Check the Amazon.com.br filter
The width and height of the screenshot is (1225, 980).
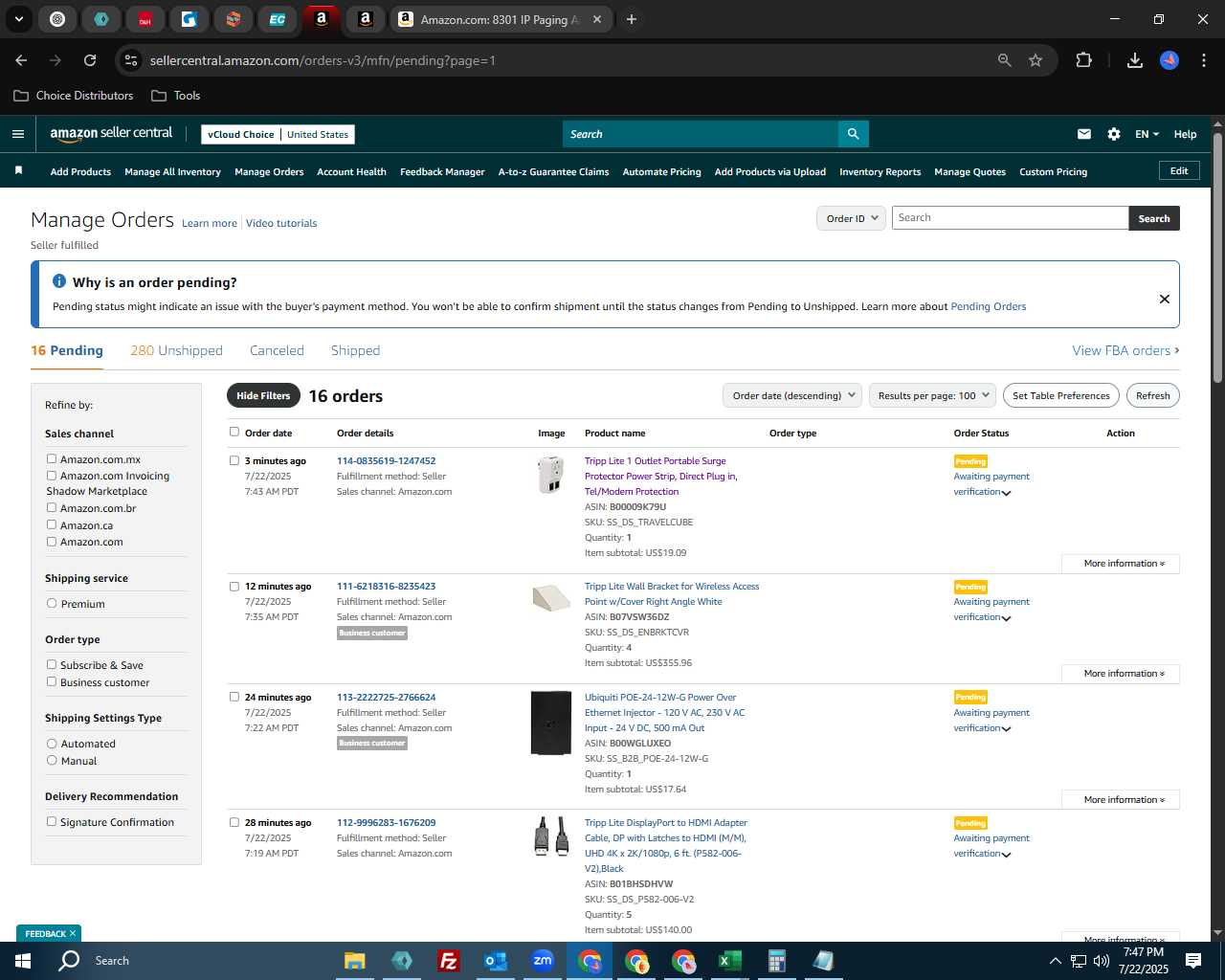[52, 508]
